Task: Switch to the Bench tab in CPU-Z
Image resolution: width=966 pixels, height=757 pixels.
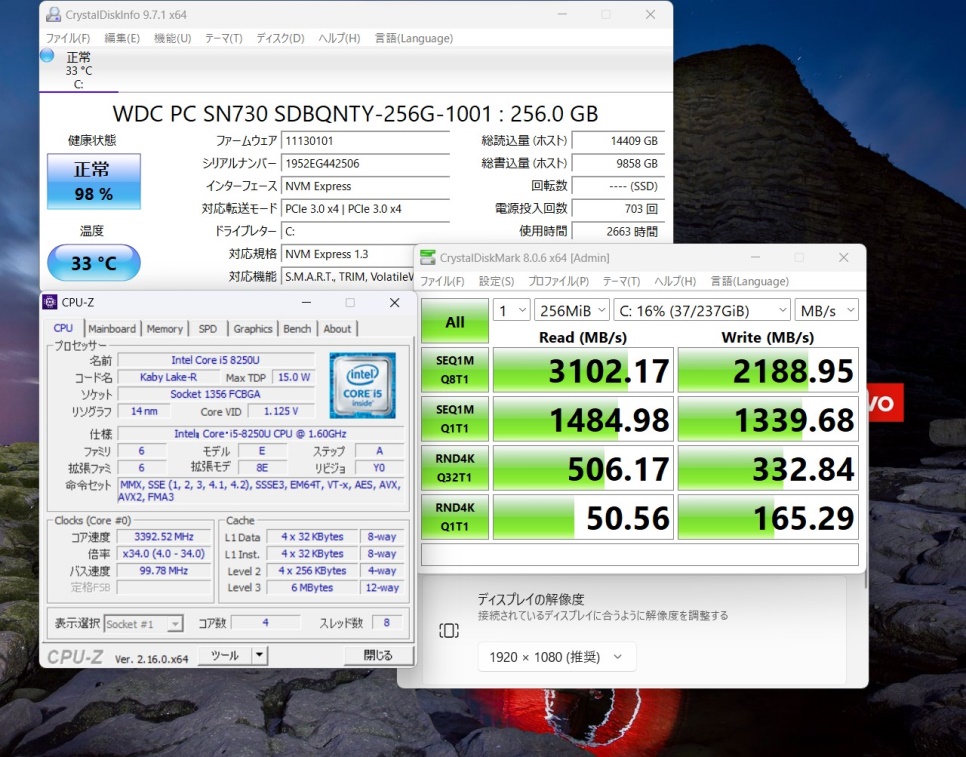Action: 297,329
